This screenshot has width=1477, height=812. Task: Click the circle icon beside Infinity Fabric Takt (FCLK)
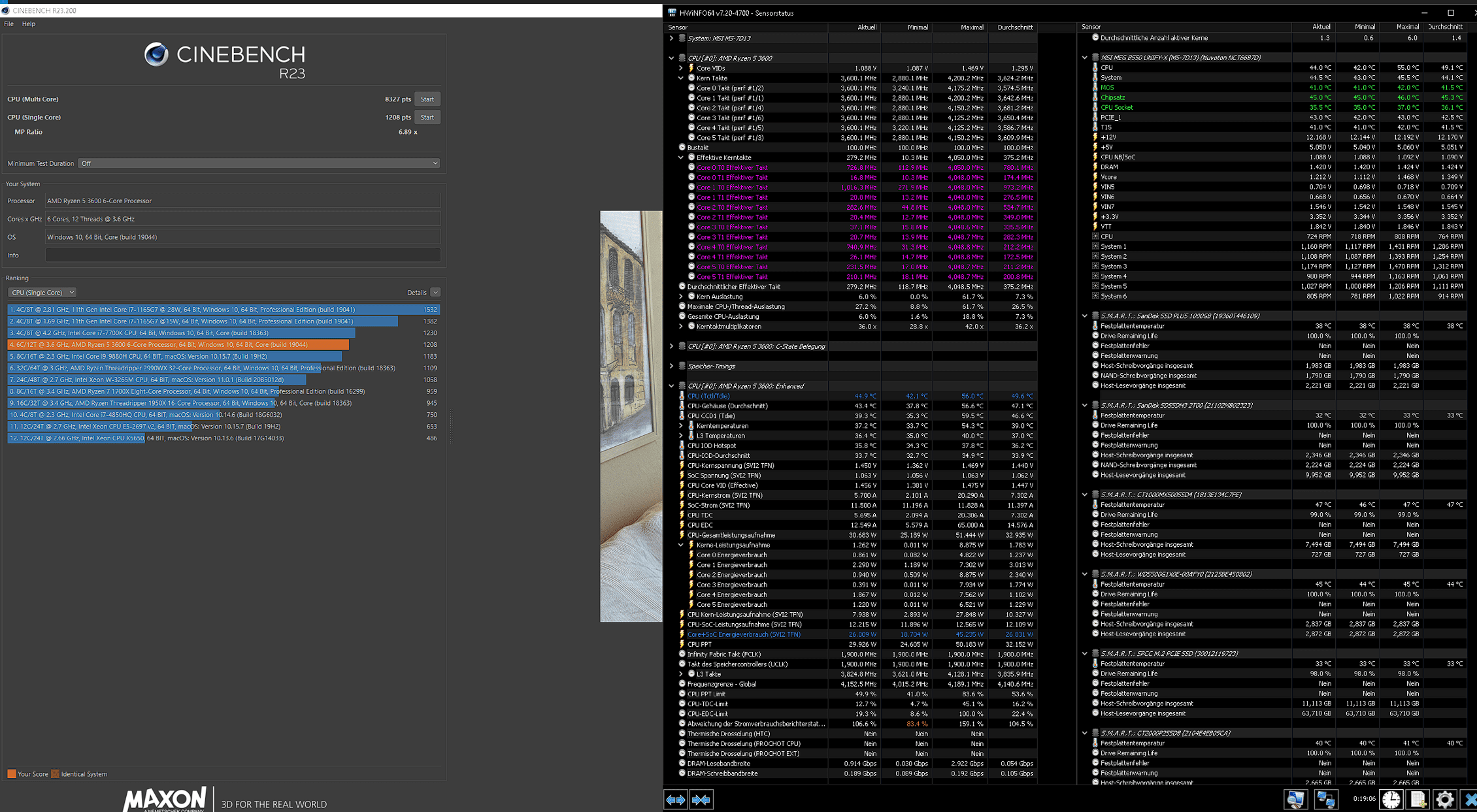tap(682, 654)
